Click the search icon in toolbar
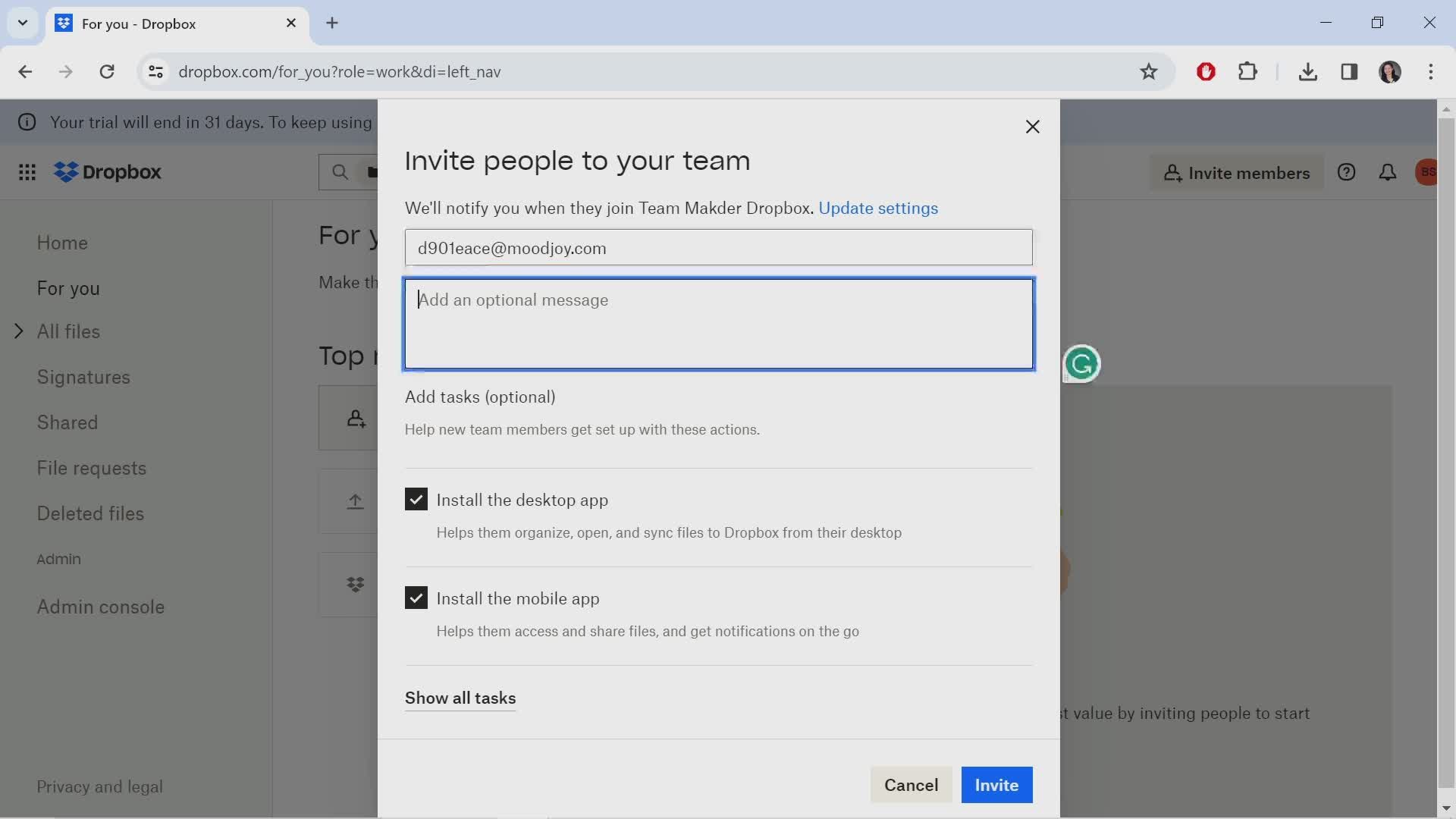The width and height of the screenshot is (1456, 819). coord(341,172)
